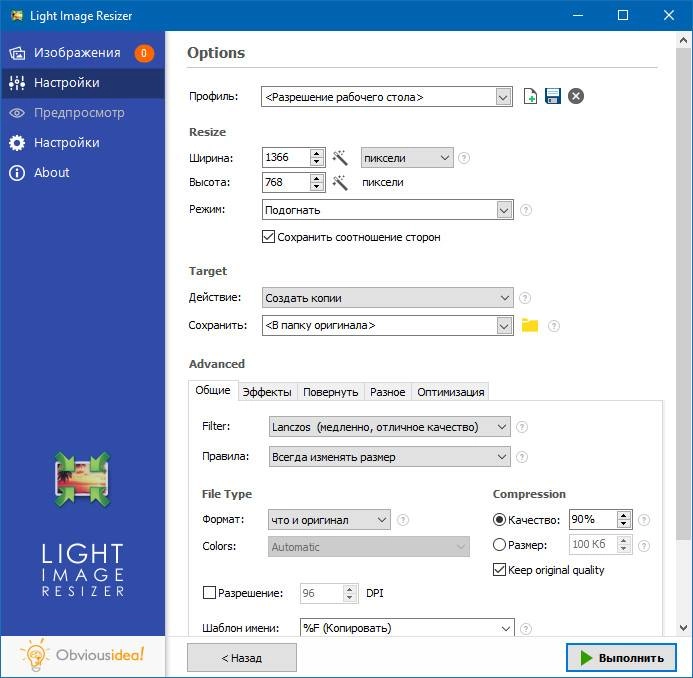Image resolution: width=693 pixels, height=678 pixels.
Task: Click the scrollbar up arrow
Action: tap(683, 40)
